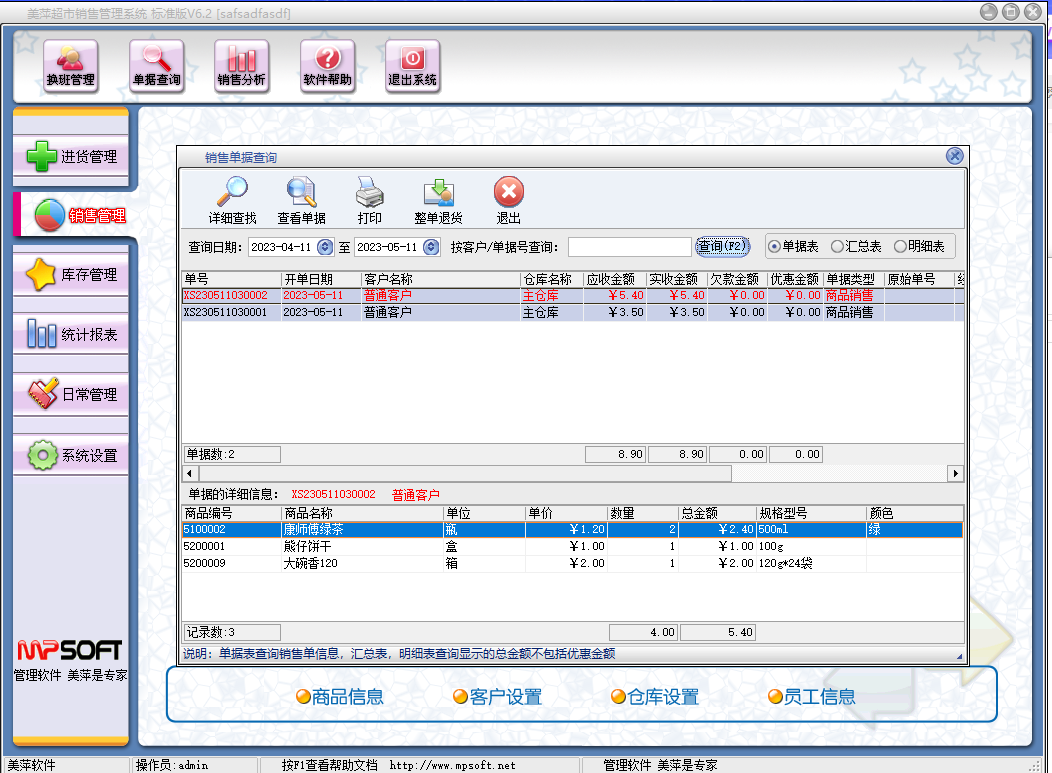Open 客户设置 link
Screen dimensions: 1052x773
(x=498, y=697)
